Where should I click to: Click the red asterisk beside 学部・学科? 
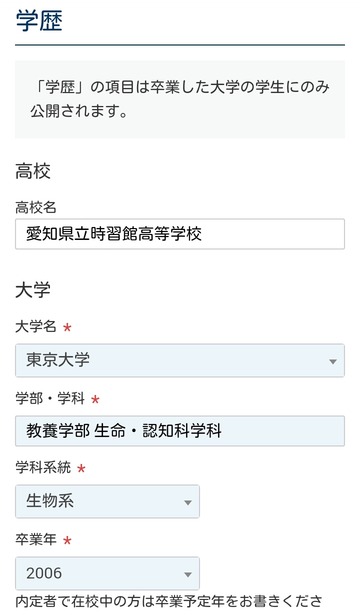click(95, 399)
